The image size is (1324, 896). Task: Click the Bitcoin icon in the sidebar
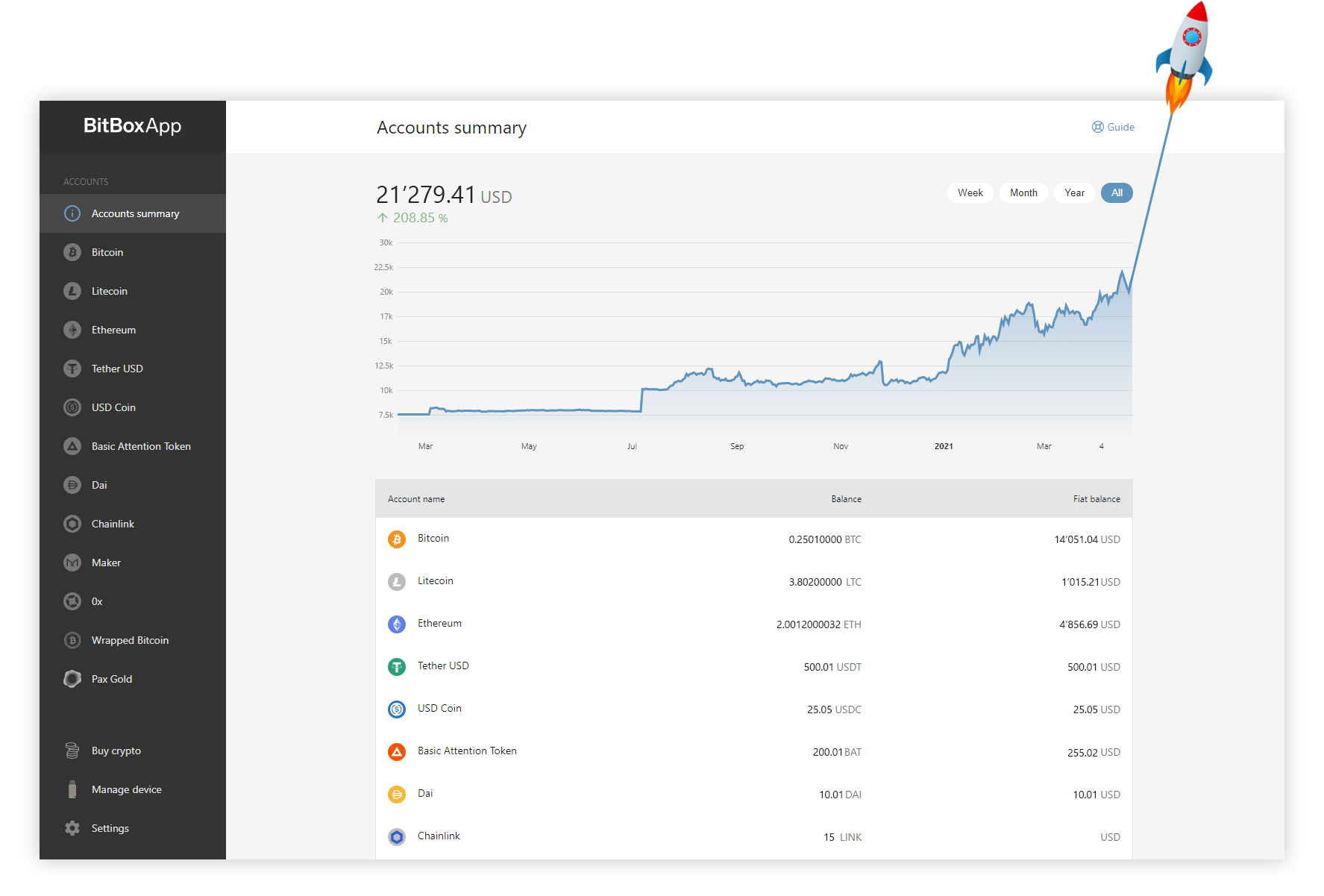click(72, 252)
